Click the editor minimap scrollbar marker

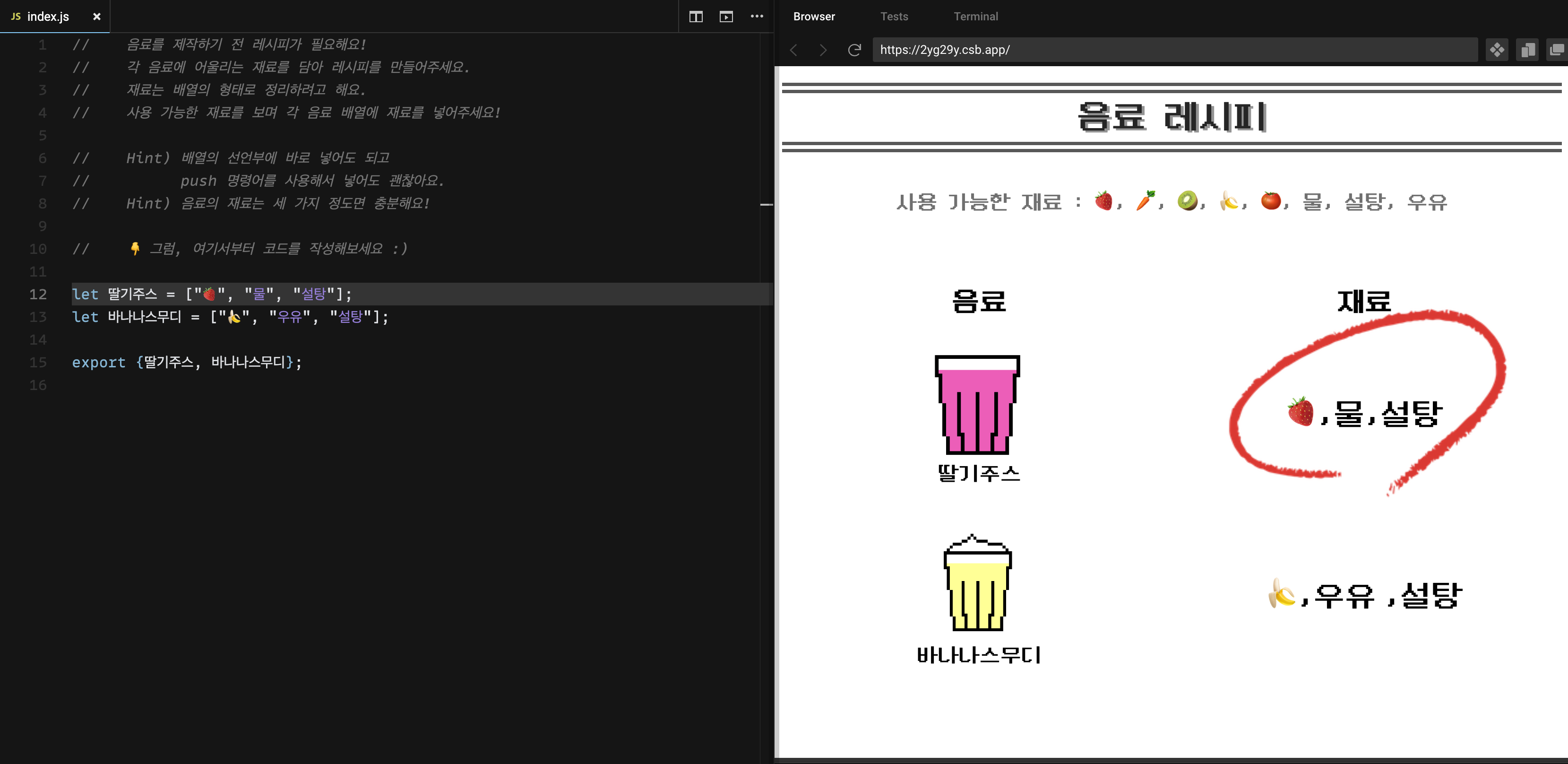(767, 205)
